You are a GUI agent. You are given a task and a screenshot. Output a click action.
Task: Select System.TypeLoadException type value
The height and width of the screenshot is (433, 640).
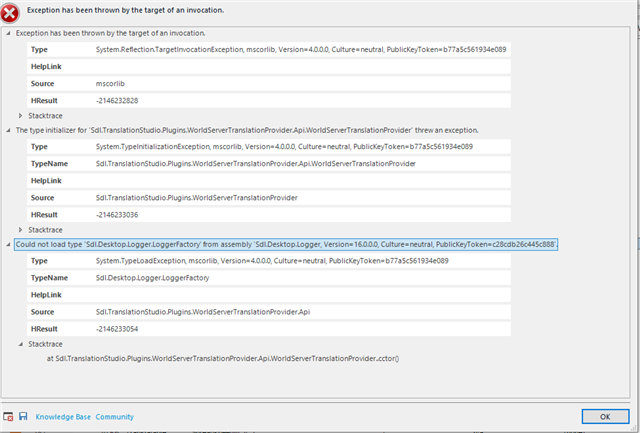point(272,261)
